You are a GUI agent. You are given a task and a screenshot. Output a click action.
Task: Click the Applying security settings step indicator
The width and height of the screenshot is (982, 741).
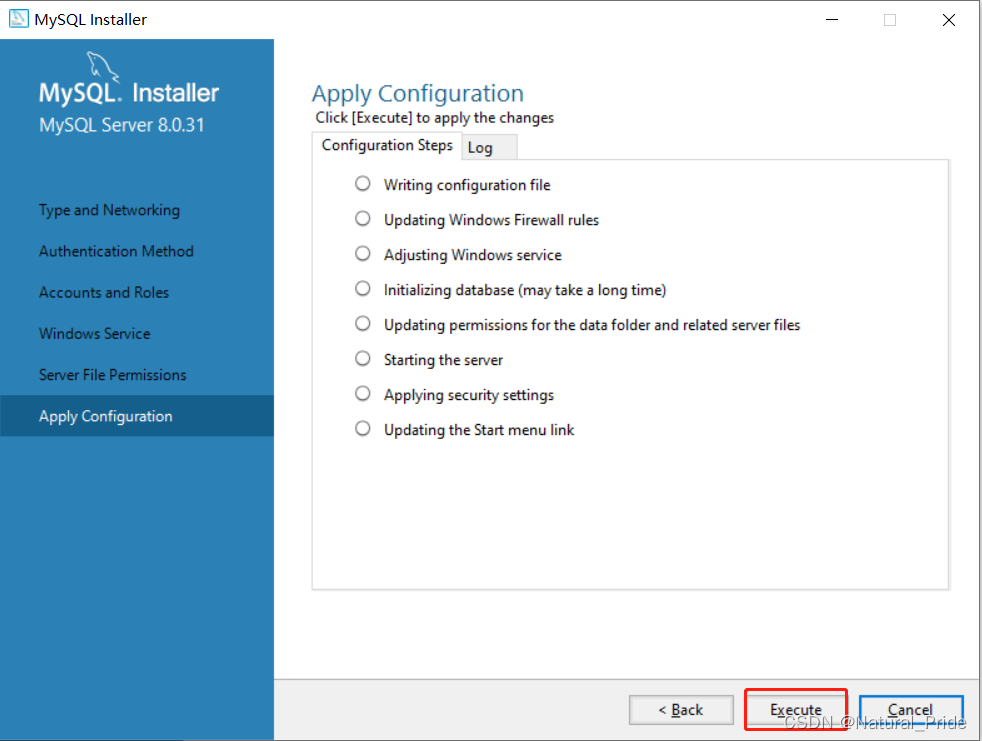pos(362,393)
